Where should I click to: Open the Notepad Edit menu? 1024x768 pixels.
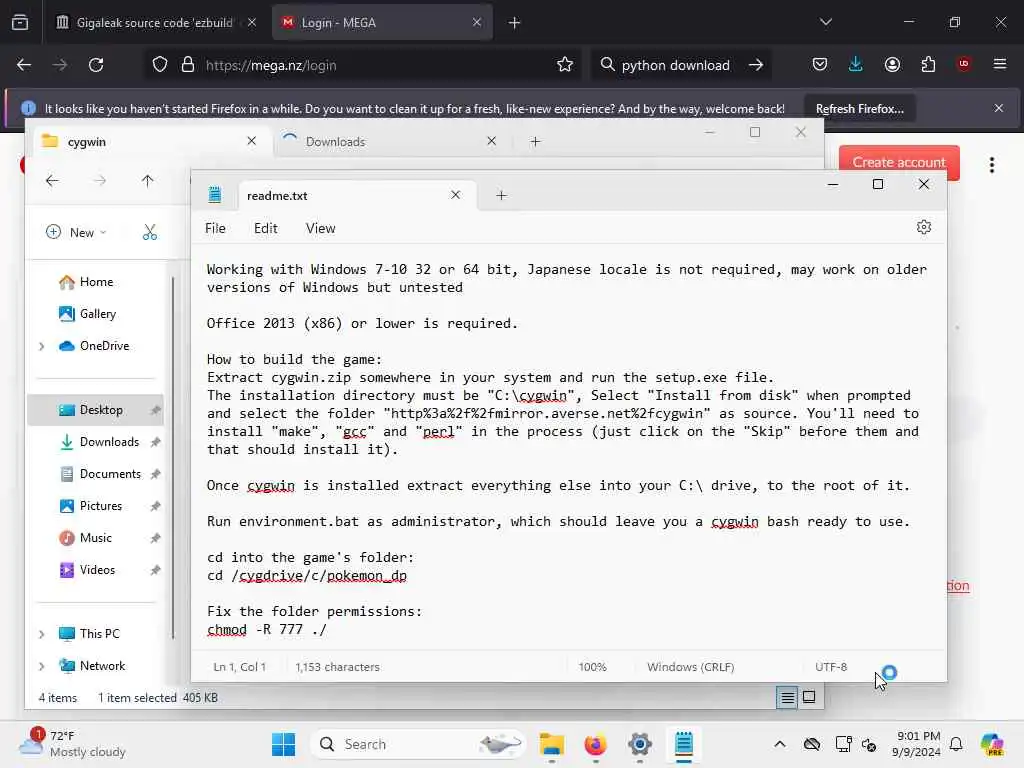[x=265, y=228]
